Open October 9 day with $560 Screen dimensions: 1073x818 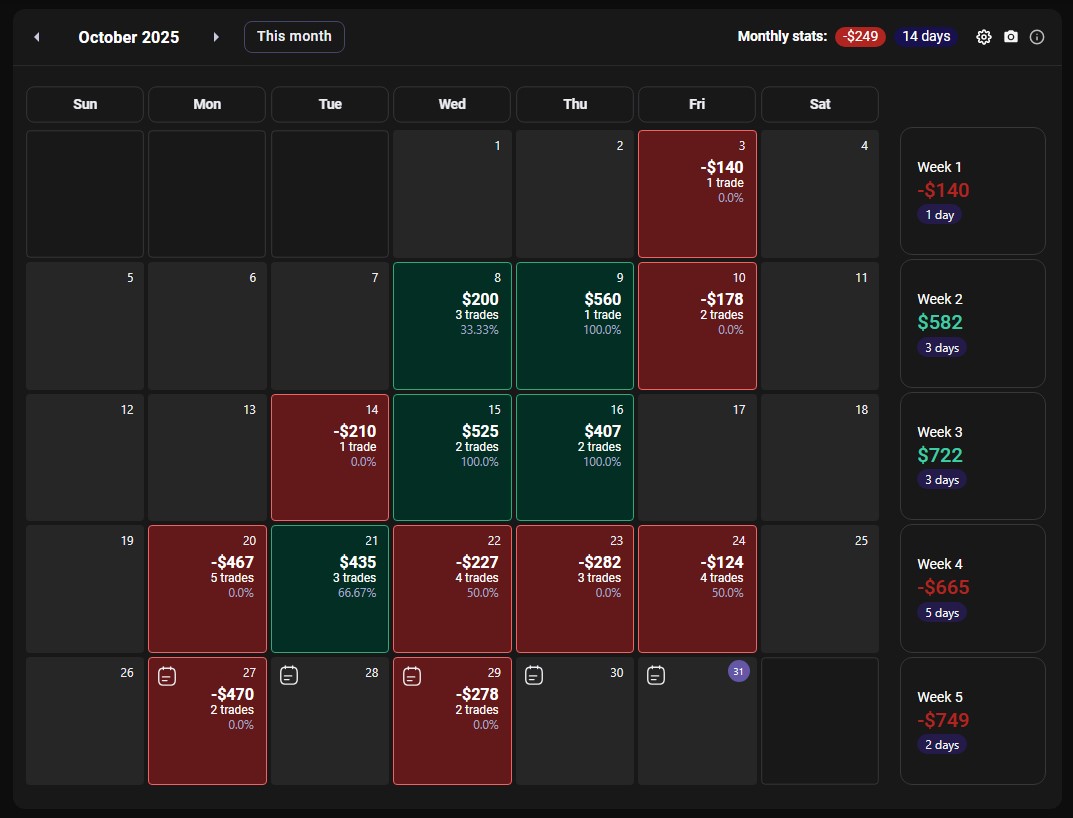[x=575, y=326]
